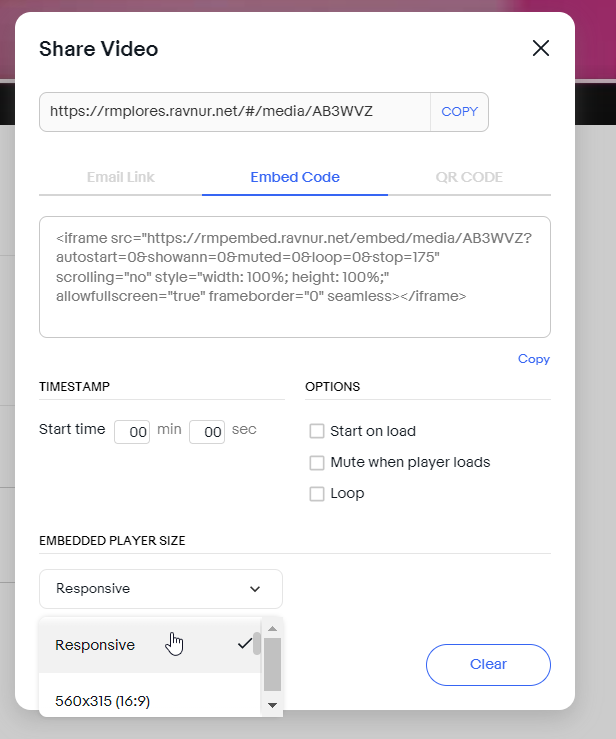
Task: Copy the video share URL
Action: click(460, 112)
